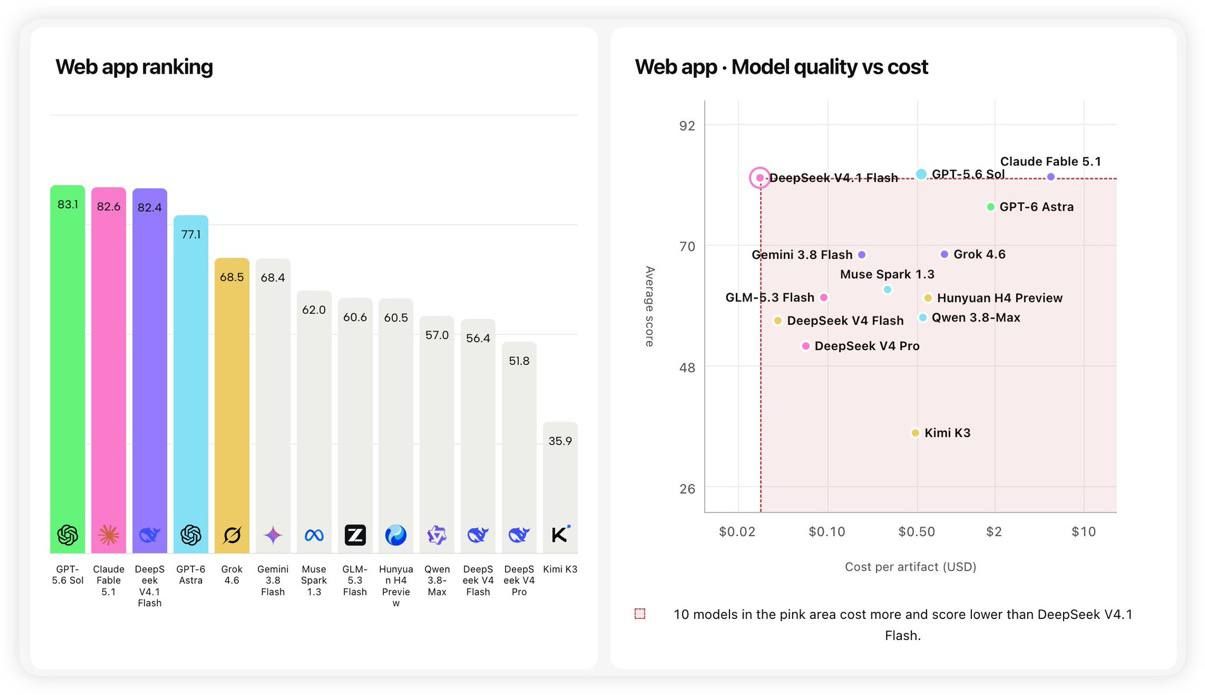The width and height of the screenshot is (1205, 695).
Task: Click the 82.6 value on the pink bar
Action: click(x=109, y=207)
